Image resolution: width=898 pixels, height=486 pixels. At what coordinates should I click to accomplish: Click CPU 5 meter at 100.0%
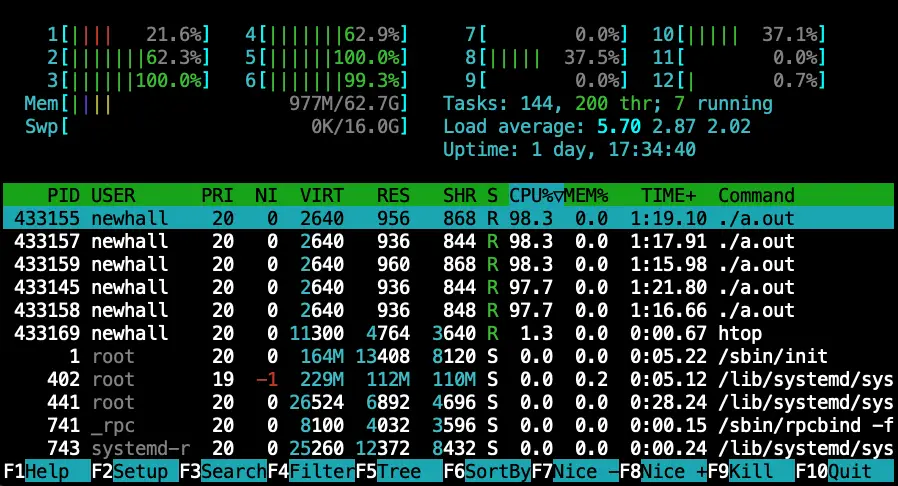pos(326,57)
